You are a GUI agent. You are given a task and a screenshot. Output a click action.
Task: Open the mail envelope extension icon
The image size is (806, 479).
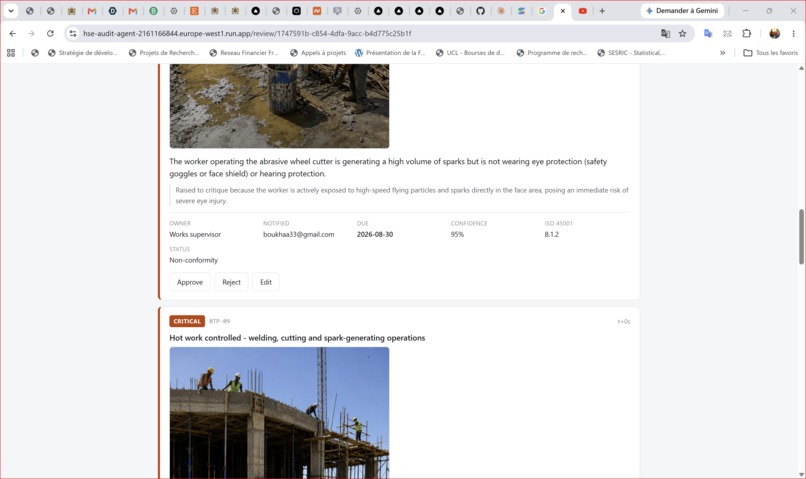pos(727,33)
